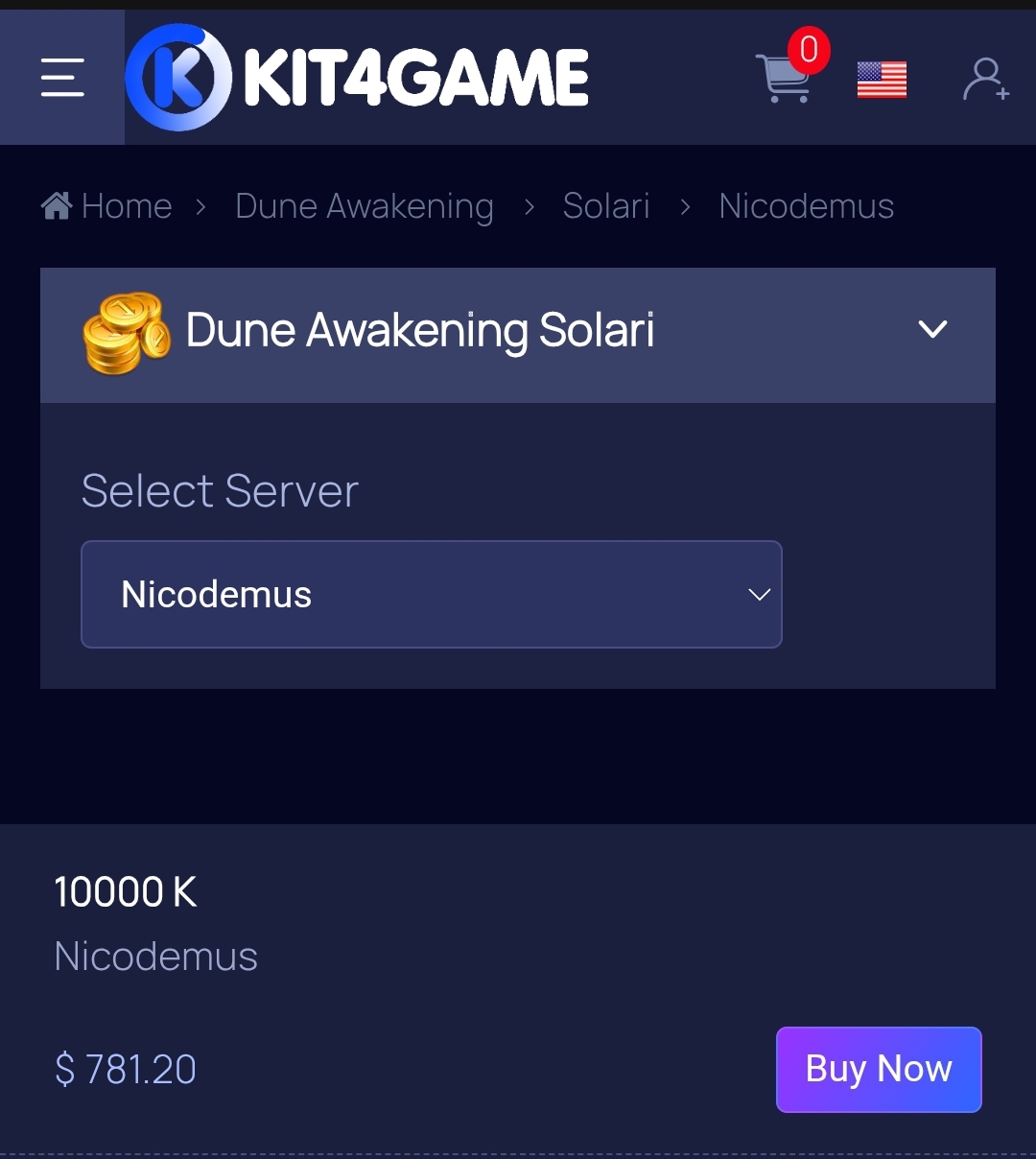This screenshot has height=1159, width=1036.
Task: Open the user account sign-up icon
Action: coord(985,80)
